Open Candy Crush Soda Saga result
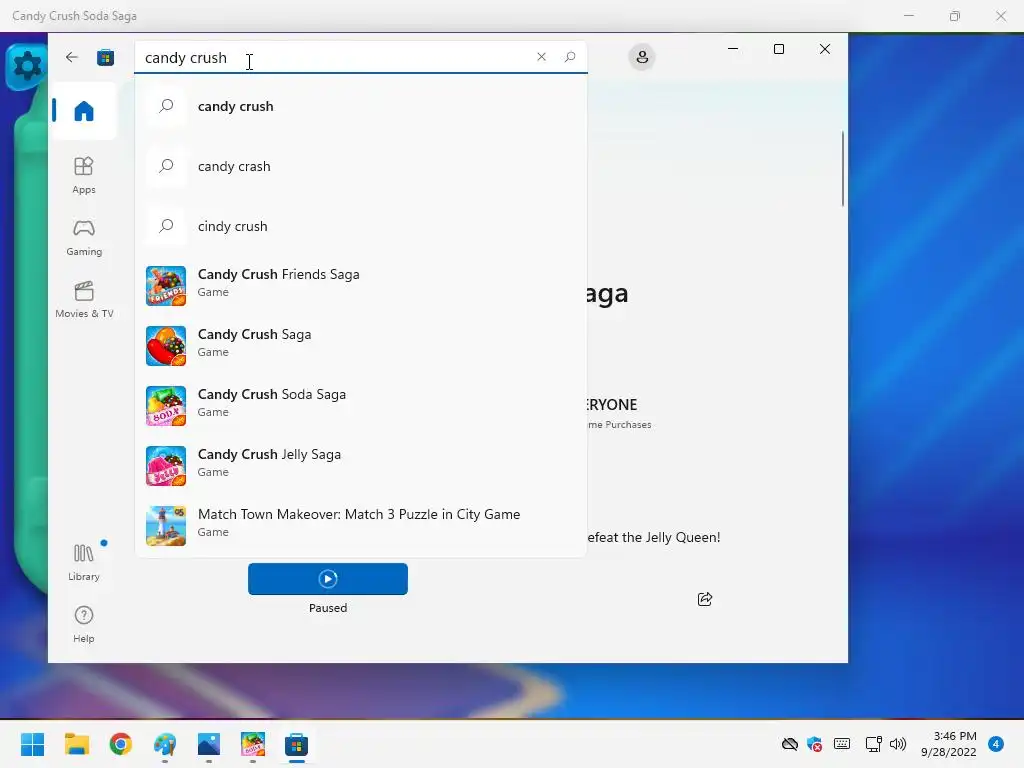This screenshot has width=1024, height=768. 360,406
